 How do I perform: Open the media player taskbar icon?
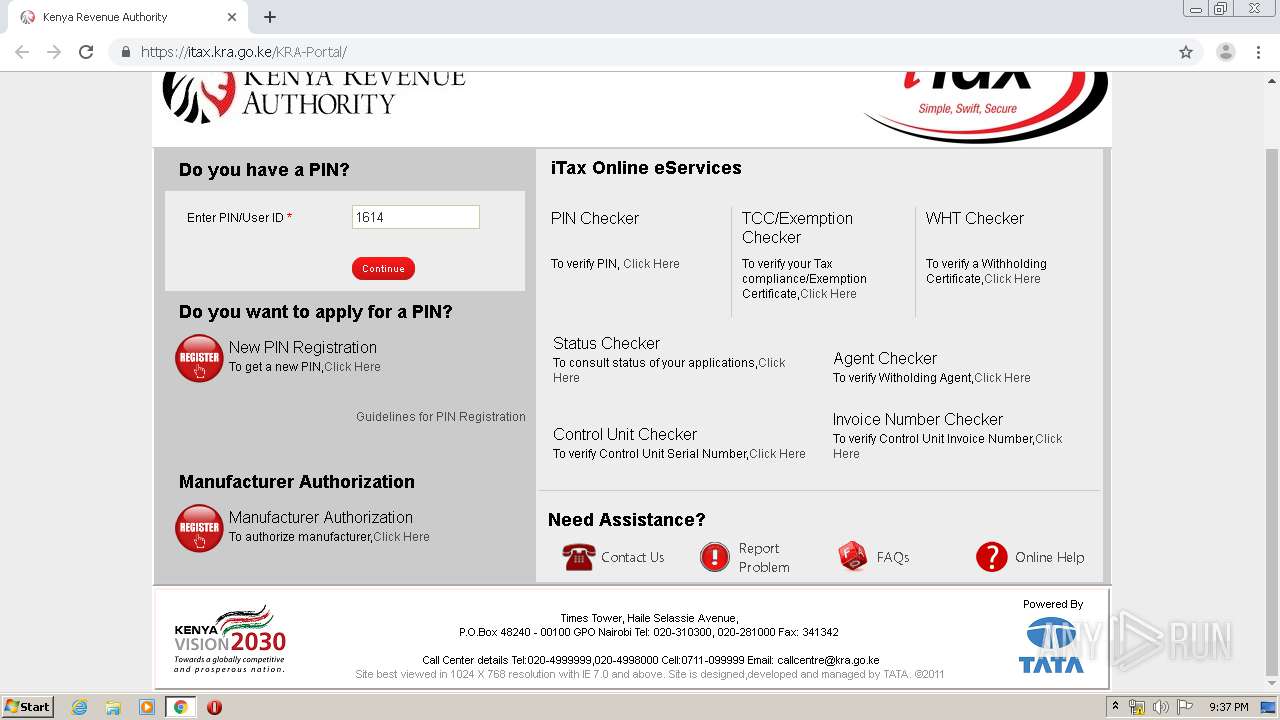click(x=146, y=707)
